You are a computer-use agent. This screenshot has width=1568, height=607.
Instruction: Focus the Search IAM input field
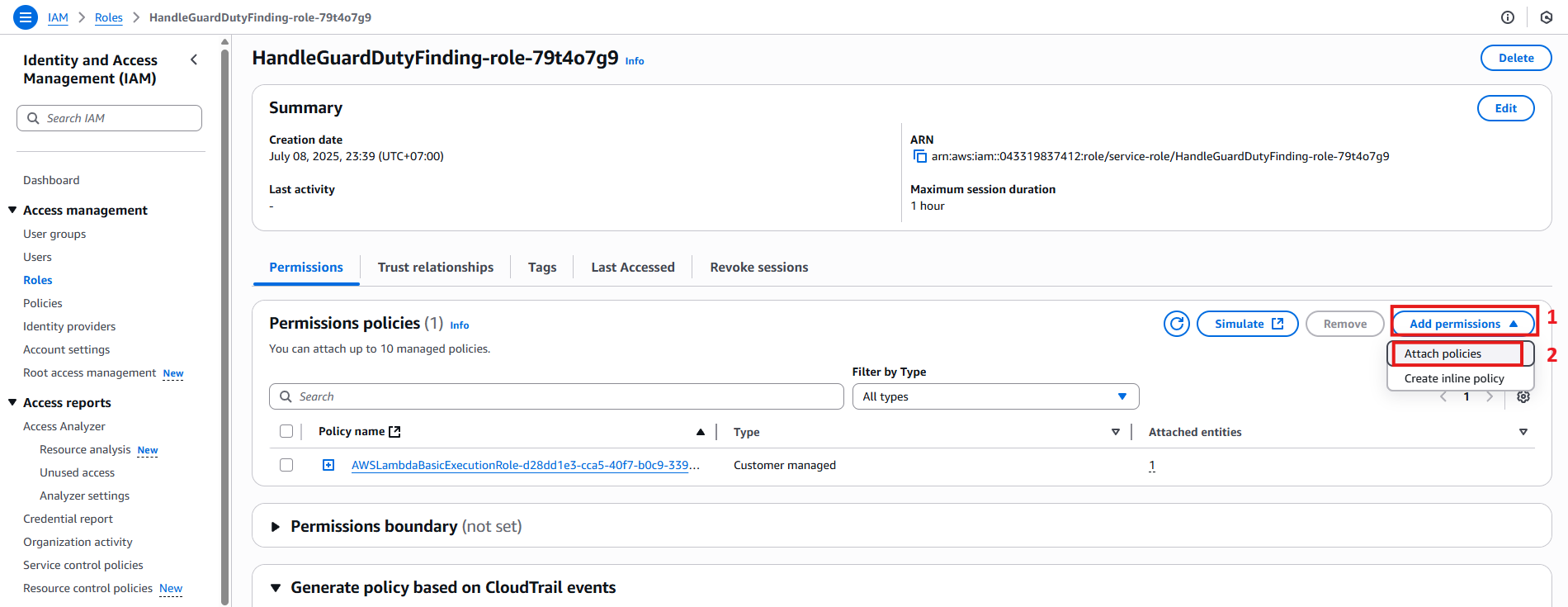click(x=109, y=118)
